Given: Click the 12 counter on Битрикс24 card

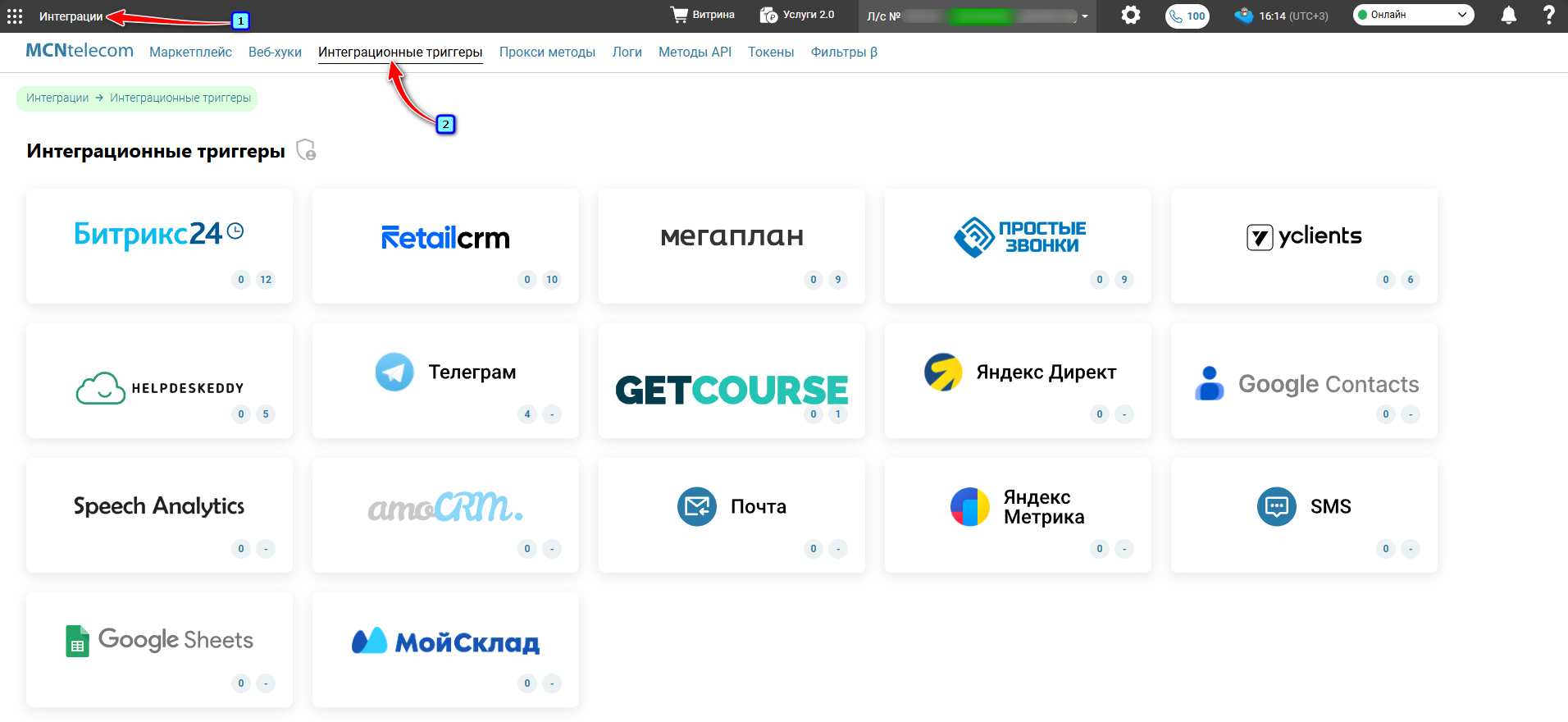Looking at the screenshot, I should 266,280.
